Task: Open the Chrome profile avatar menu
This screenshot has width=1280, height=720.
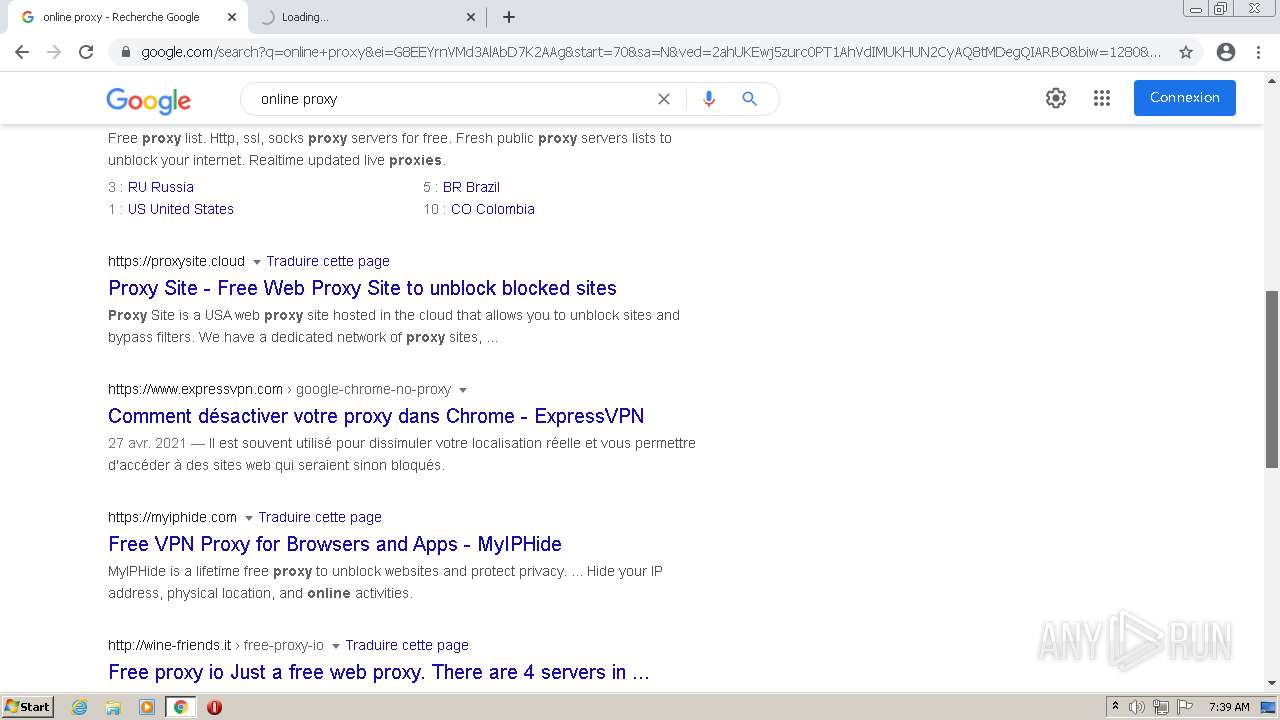Action: [1225, 52]
